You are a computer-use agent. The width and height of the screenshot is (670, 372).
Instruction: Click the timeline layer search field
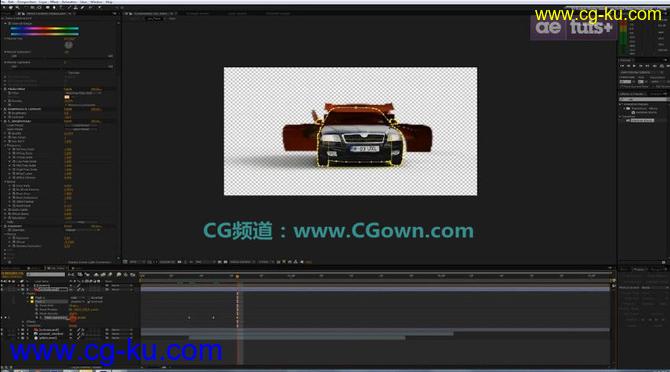[x=46, y=274]
